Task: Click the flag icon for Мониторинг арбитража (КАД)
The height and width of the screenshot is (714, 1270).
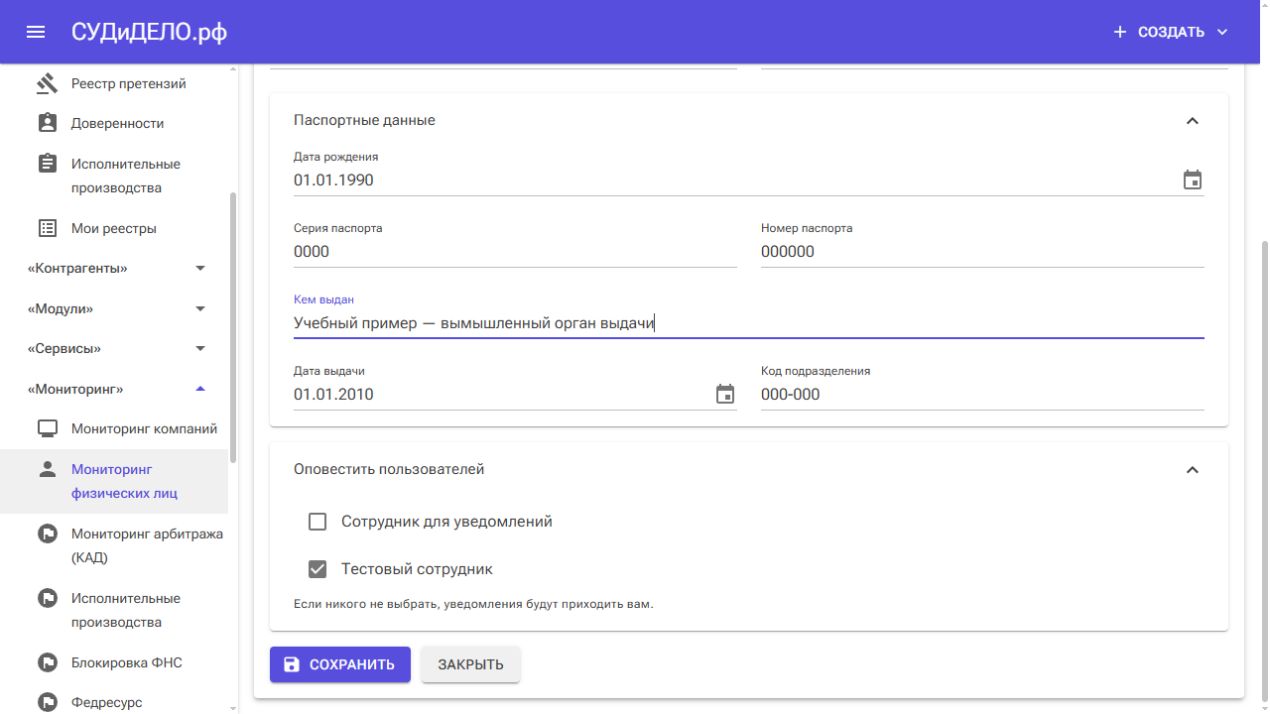Action: (47, 534)
